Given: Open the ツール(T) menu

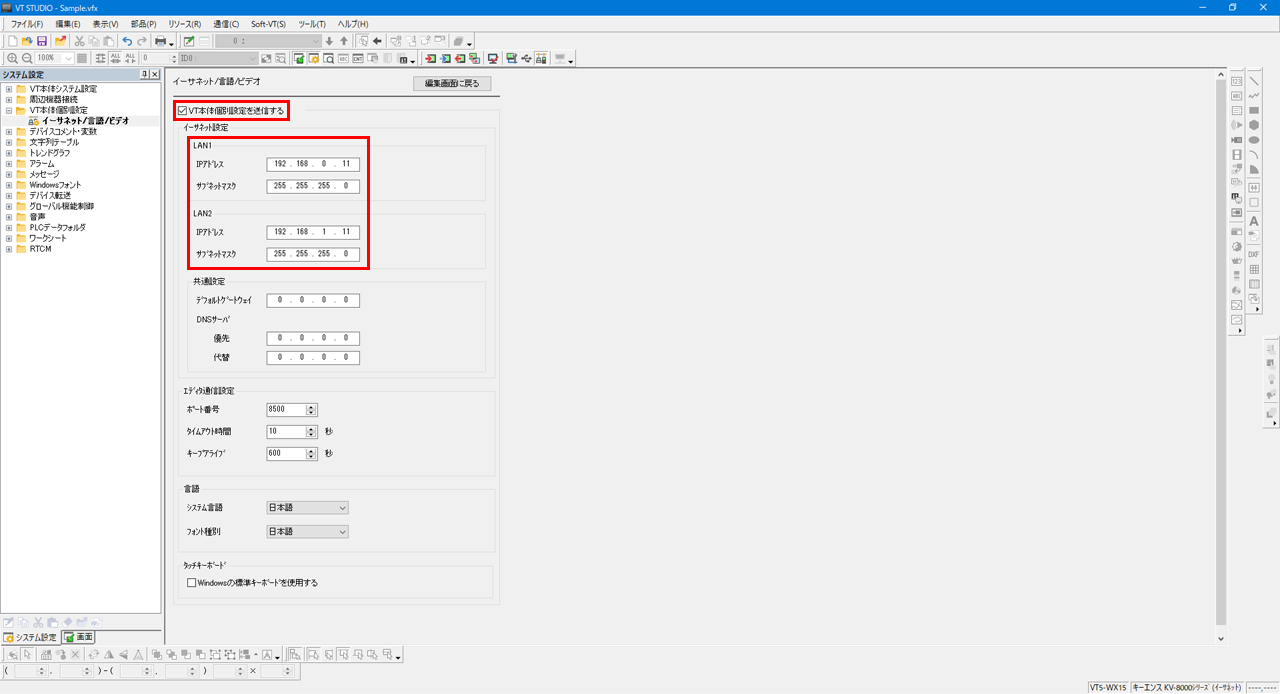Looking at the screenshot, I should (312, 23).
